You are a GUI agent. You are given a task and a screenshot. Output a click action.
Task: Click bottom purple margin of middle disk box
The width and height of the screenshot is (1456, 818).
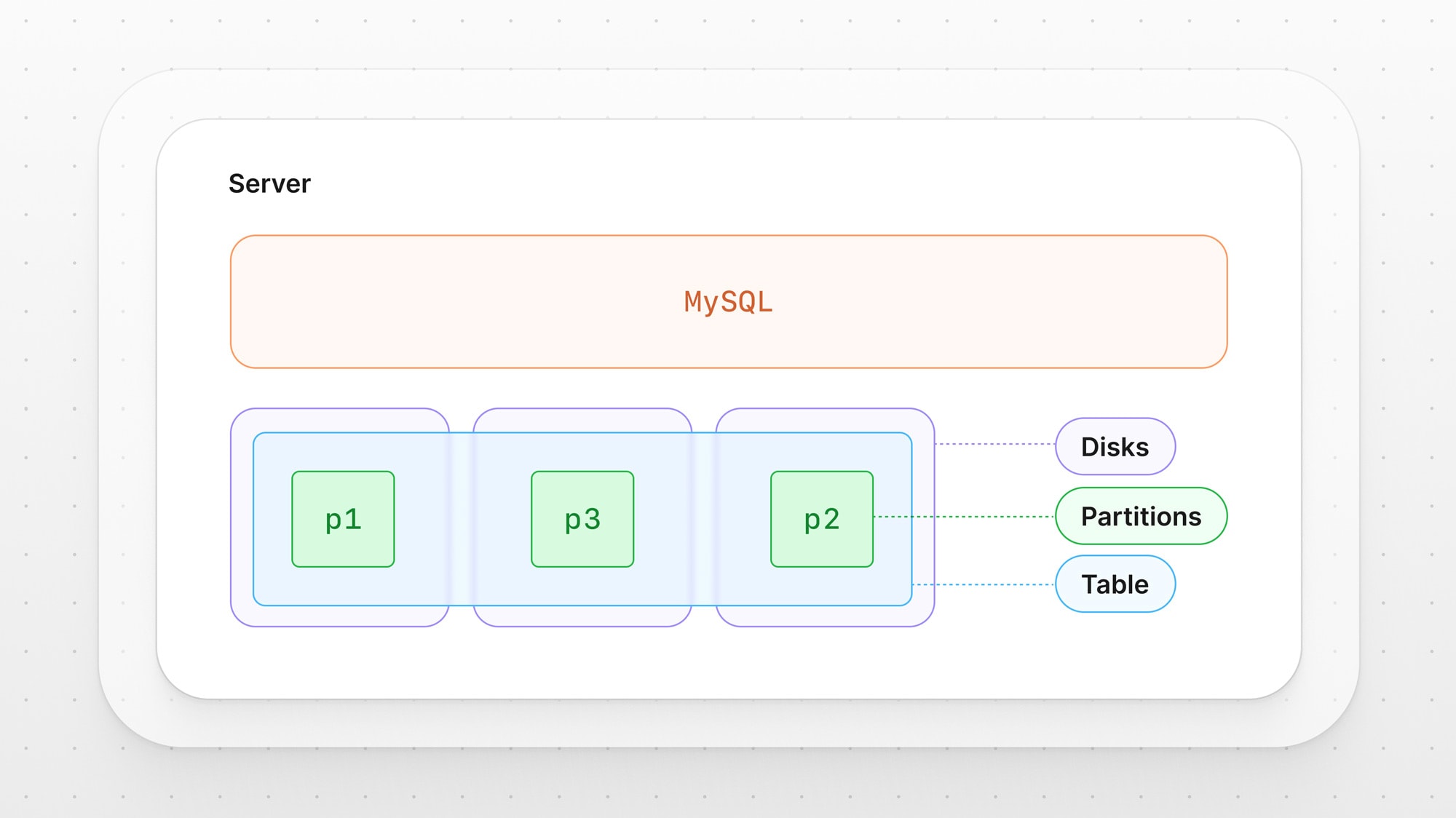tap(582, 616)
